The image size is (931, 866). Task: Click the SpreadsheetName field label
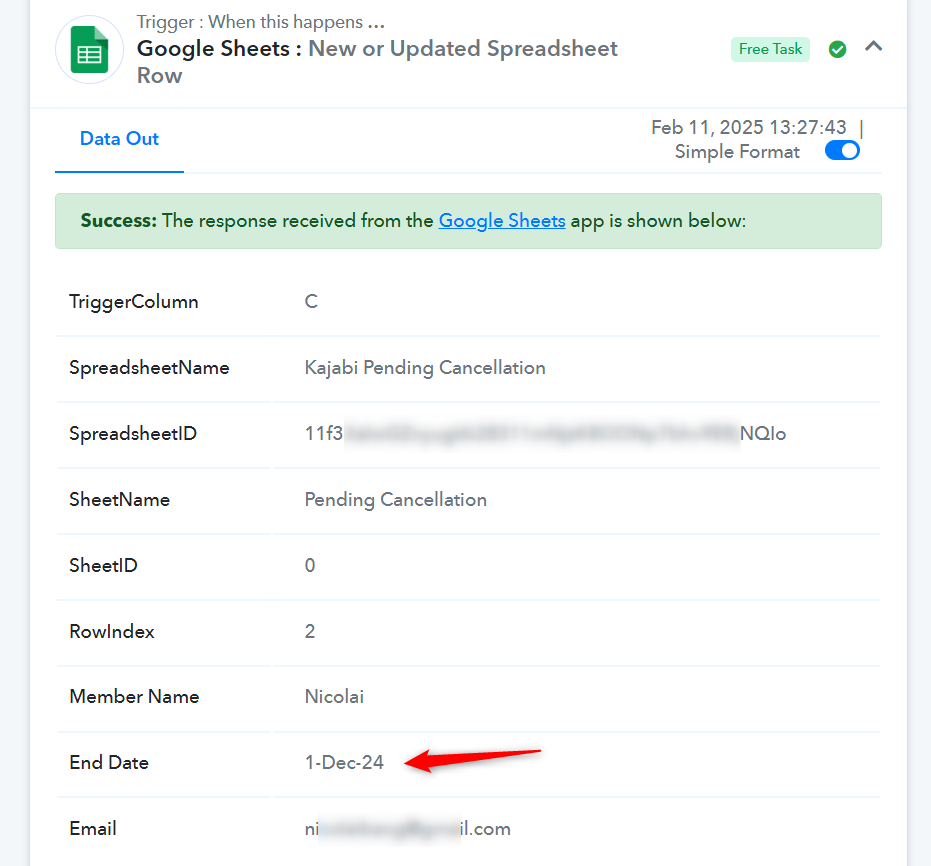pos(149,368)
